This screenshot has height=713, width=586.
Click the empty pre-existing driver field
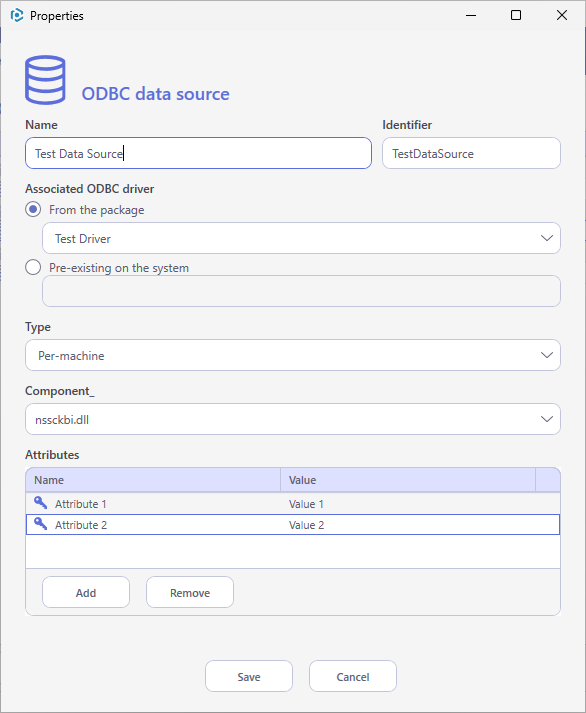click(301, 291)
